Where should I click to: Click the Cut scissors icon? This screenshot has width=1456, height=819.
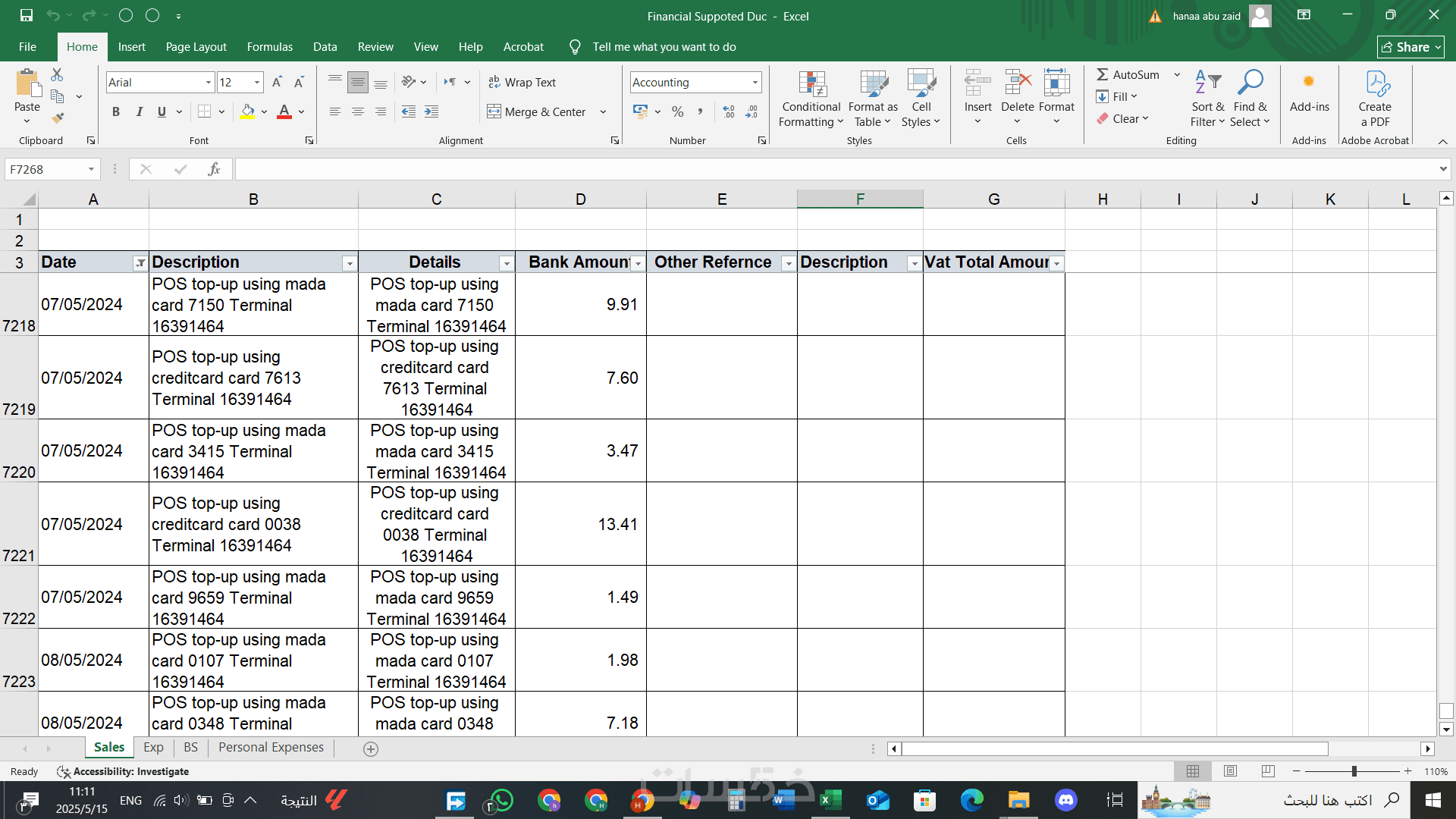(x=57, y=74)
